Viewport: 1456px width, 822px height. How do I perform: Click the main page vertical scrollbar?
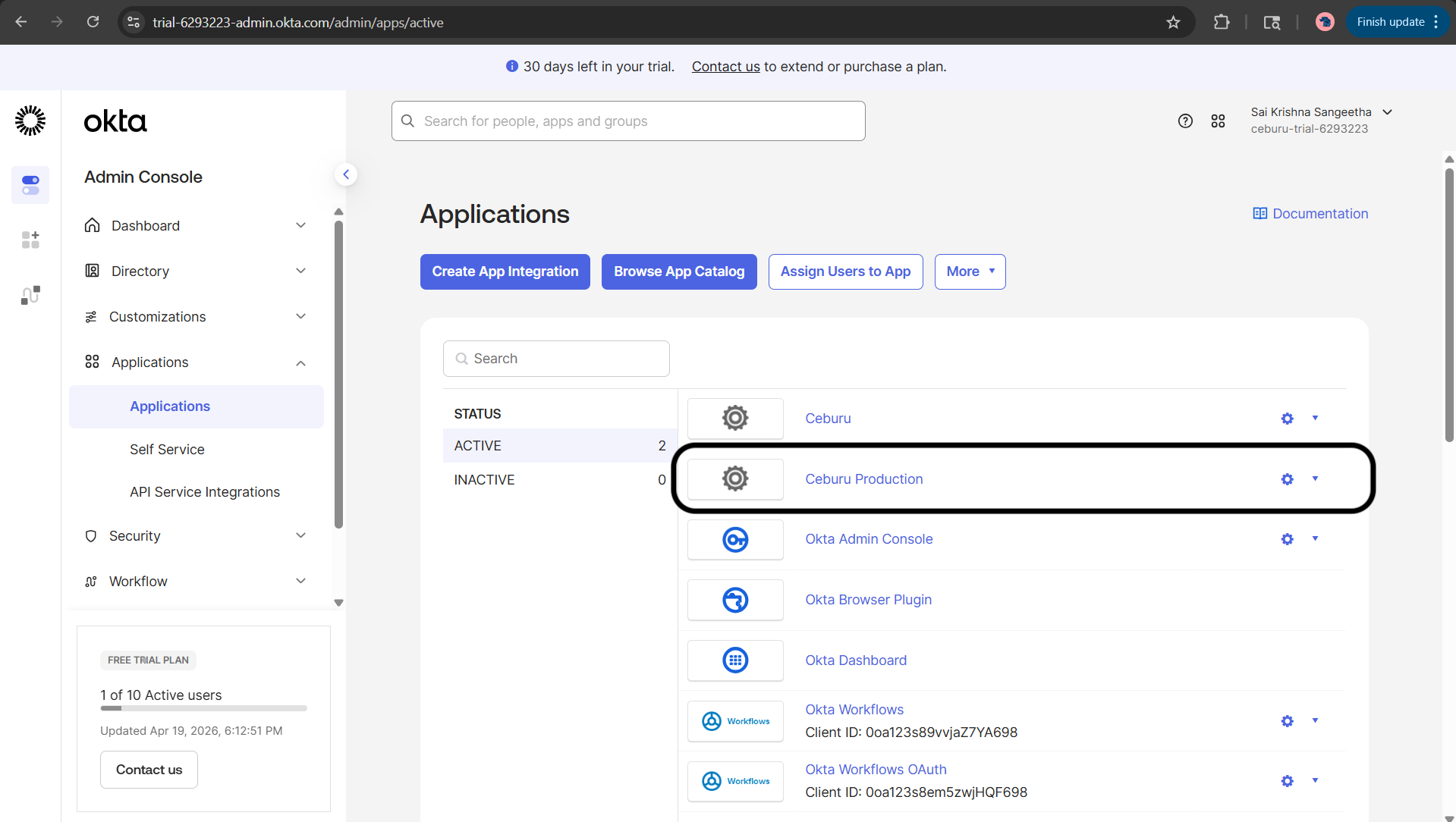tap(1449, 304)
